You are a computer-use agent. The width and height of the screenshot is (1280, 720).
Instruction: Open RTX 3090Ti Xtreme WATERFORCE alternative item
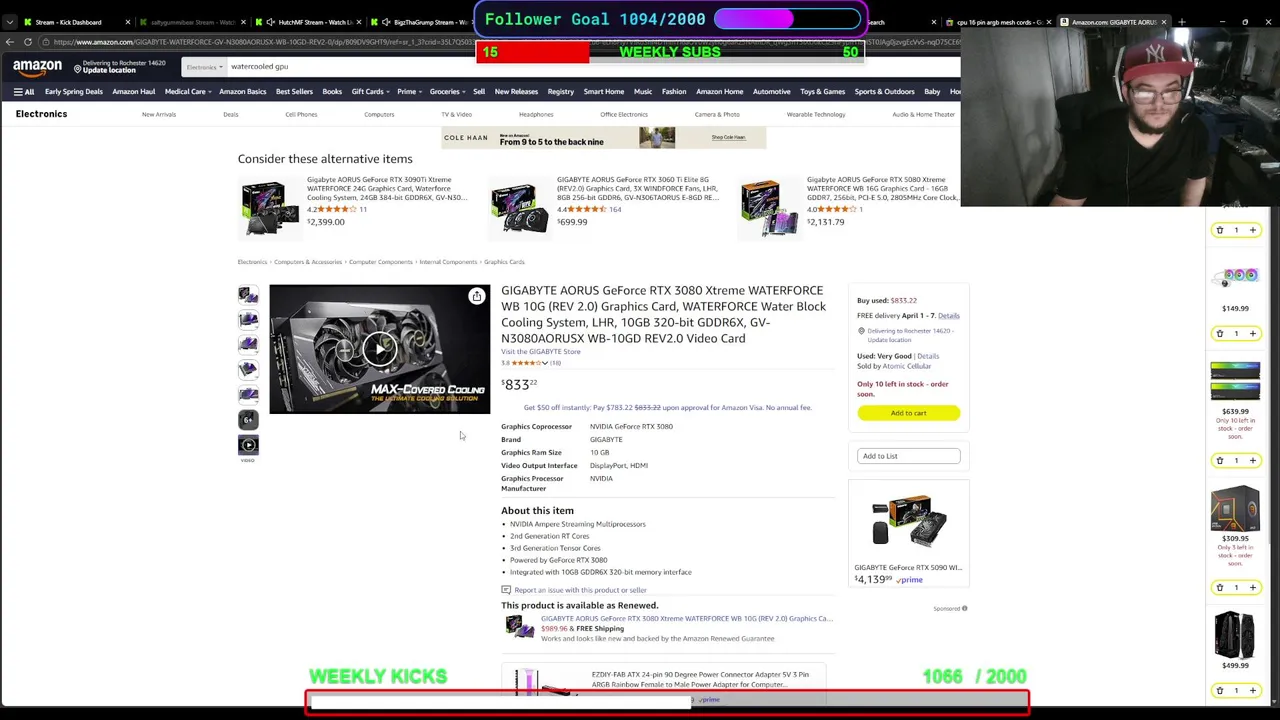pyautogui.click(x=386, y=188)
